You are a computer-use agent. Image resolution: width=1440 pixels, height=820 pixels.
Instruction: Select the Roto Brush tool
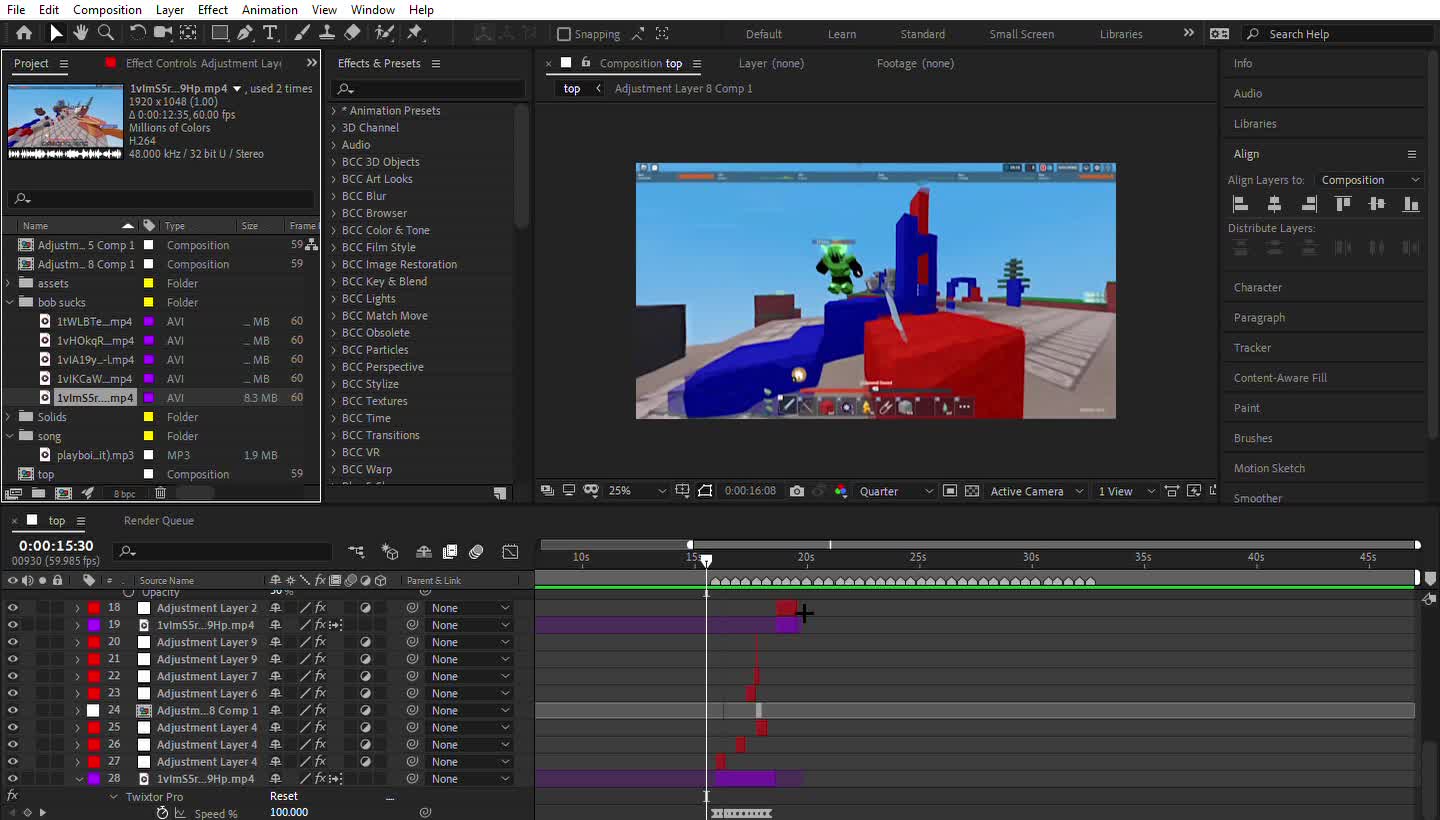[x=384, y=33]
